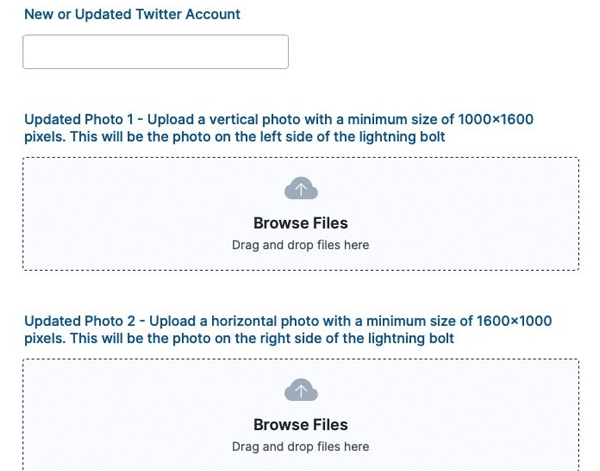600x471 pixels.
Task: Click the dashed upload area for Photo 2
Action: [x=301, y=415]
